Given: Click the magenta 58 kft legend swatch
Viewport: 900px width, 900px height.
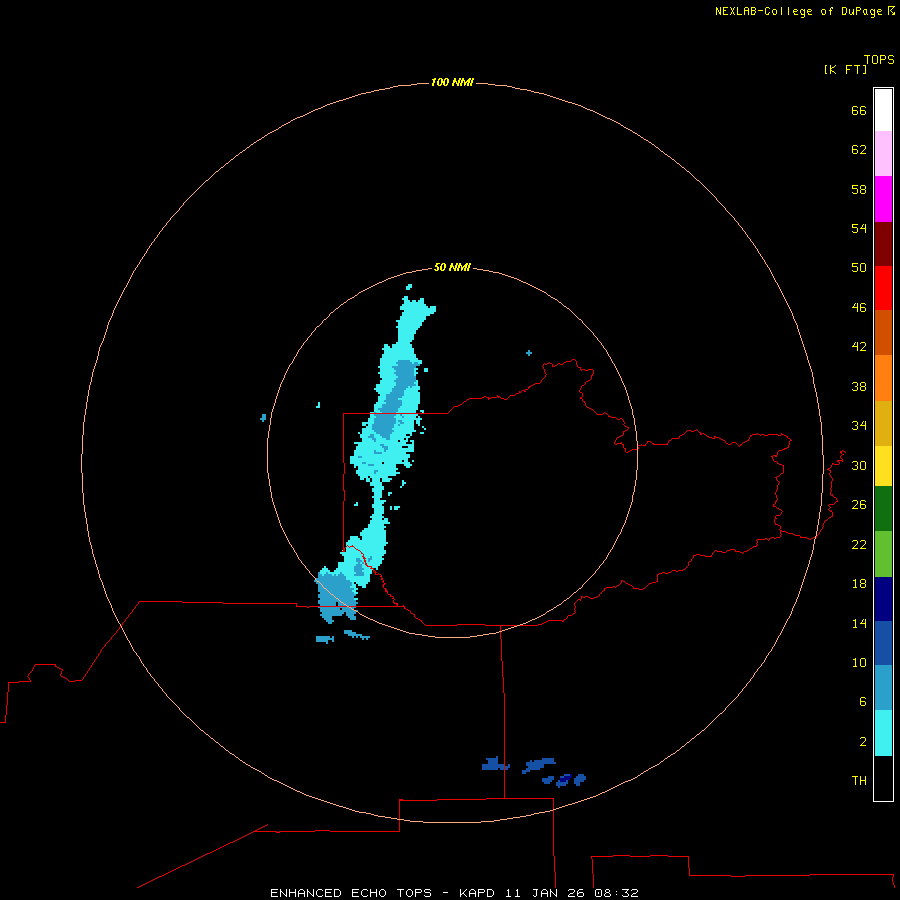Looking at the screenshot, I should click(x=883, y=199).
